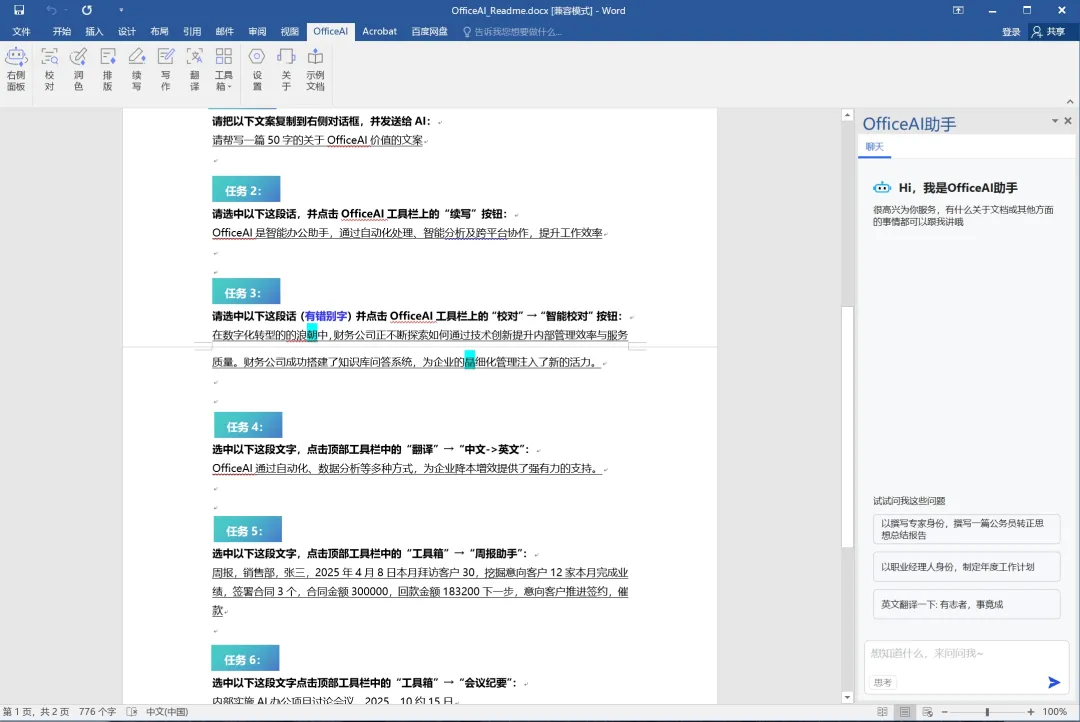Click the 第1页，共2页 page indicator
This screenshot has height=722, width=1080.
(x=36, y=712)
